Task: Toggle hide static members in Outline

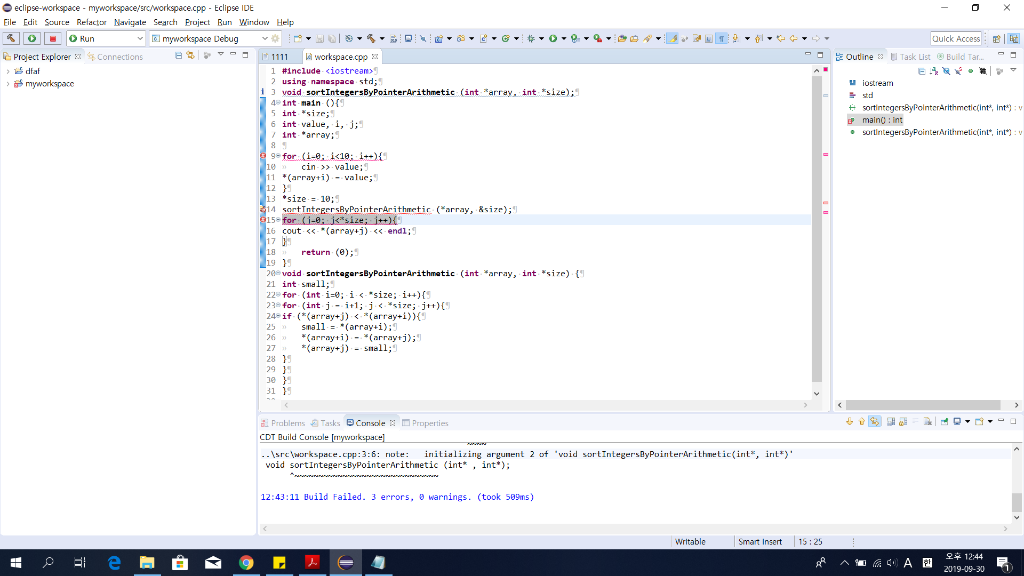Action: (958, 69)
